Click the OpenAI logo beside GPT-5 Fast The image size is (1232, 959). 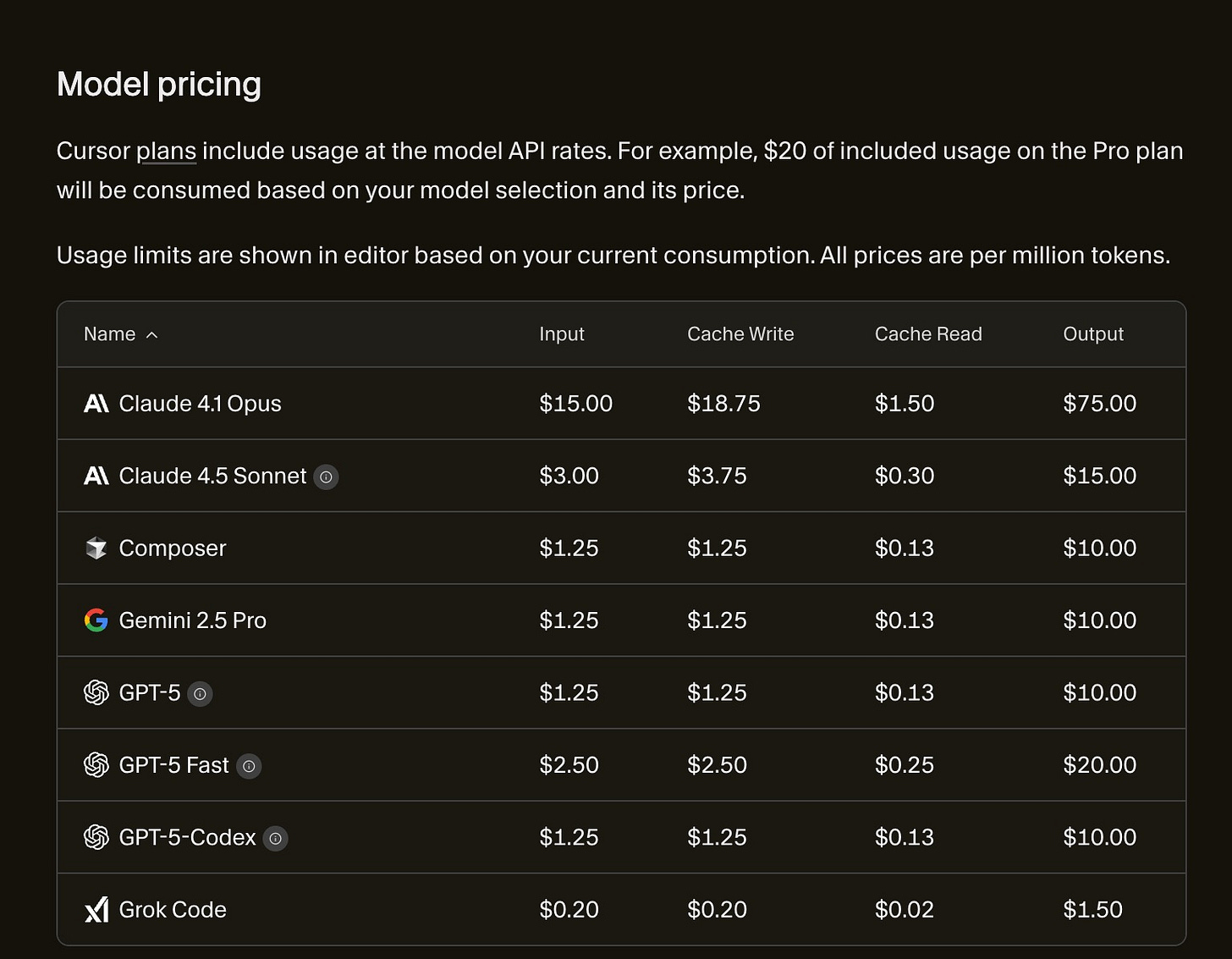(x=96, y=765)
